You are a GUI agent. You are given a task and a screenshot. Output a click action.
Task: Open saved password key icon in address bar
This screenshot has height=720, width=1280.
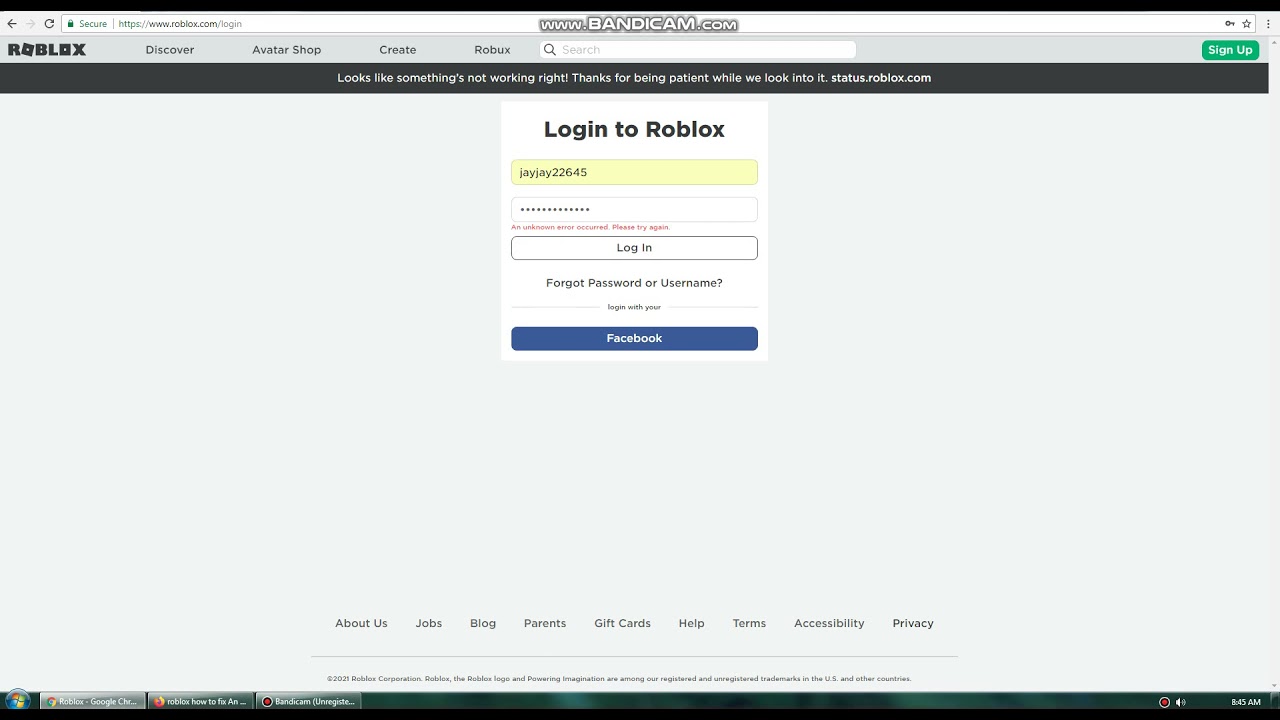click(x=1229, y=23)
